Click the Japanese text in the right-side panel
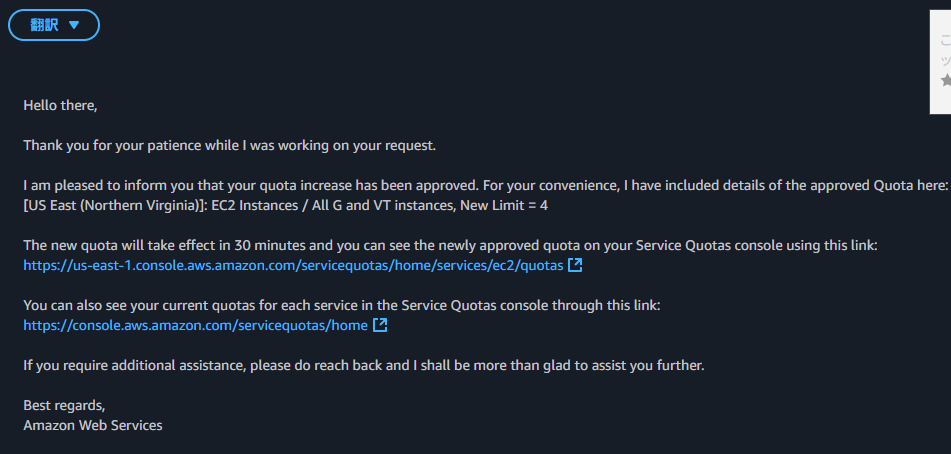 tap(946, 50)
